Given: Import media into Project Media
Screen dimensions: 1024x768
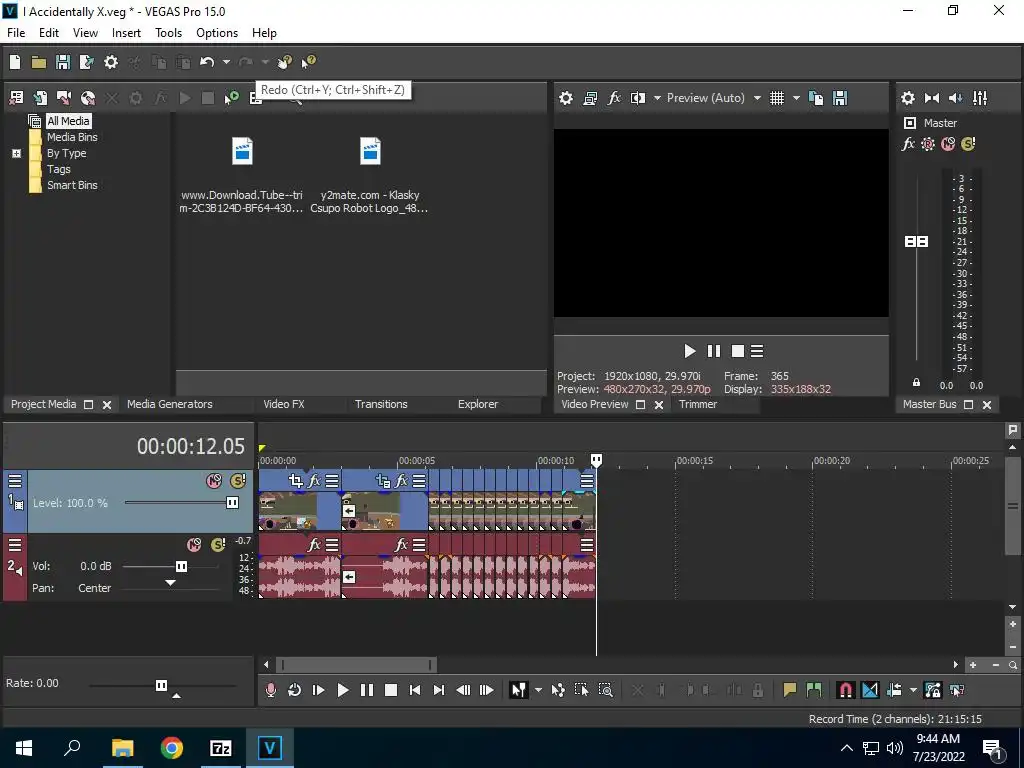Looking at the screenshot, I should [40, 98].
